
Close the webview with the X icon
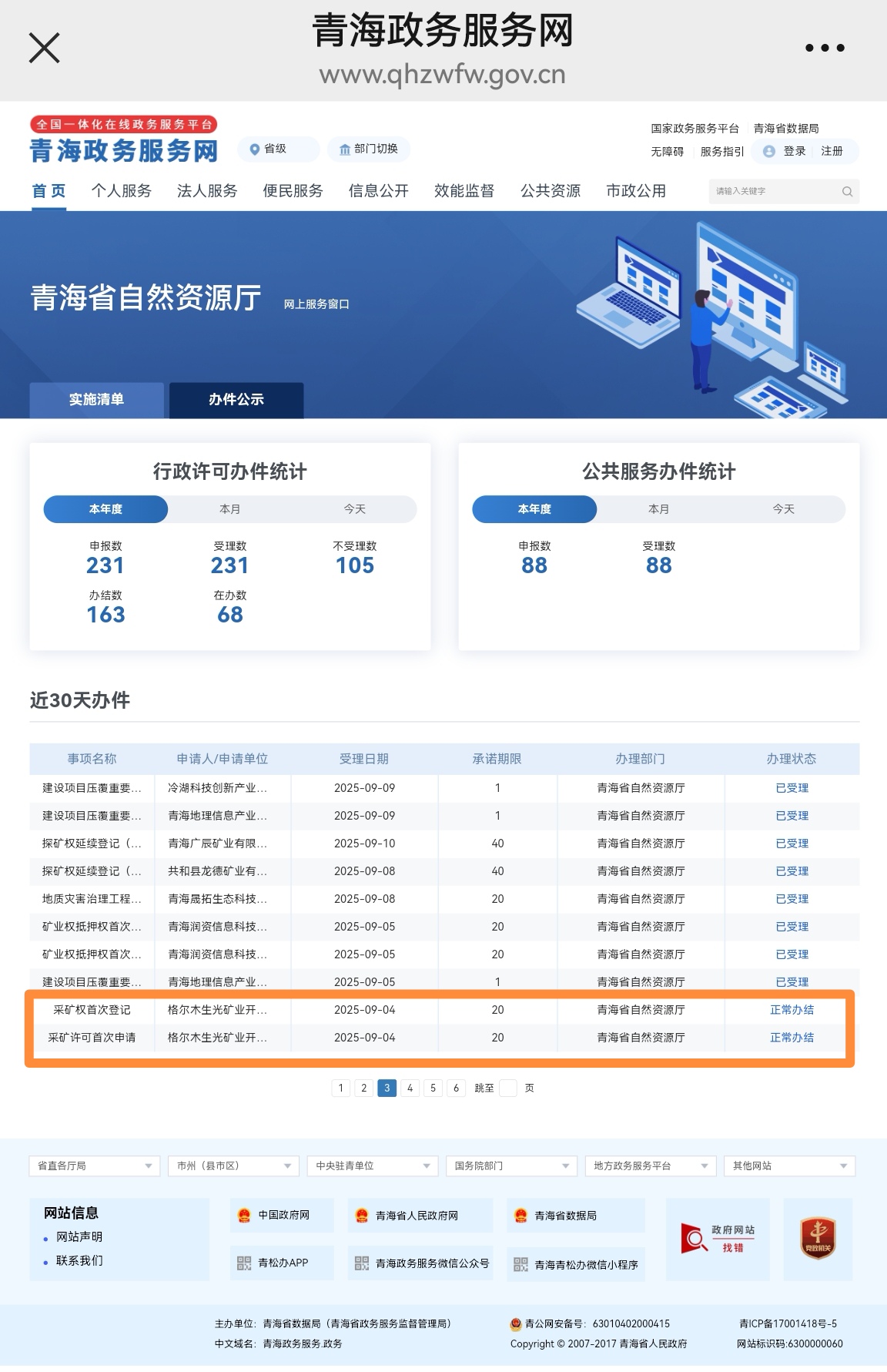(x=44, y=48)
